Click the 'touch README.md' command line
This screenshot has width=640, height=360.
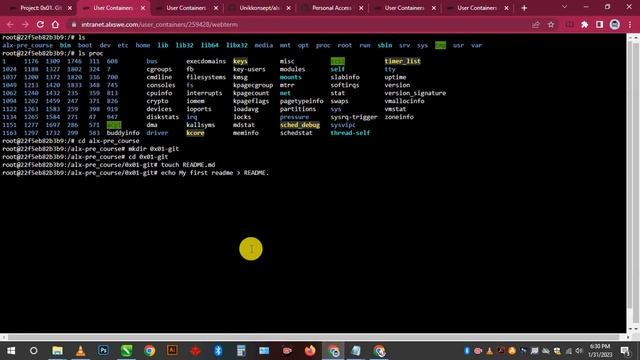188,165
